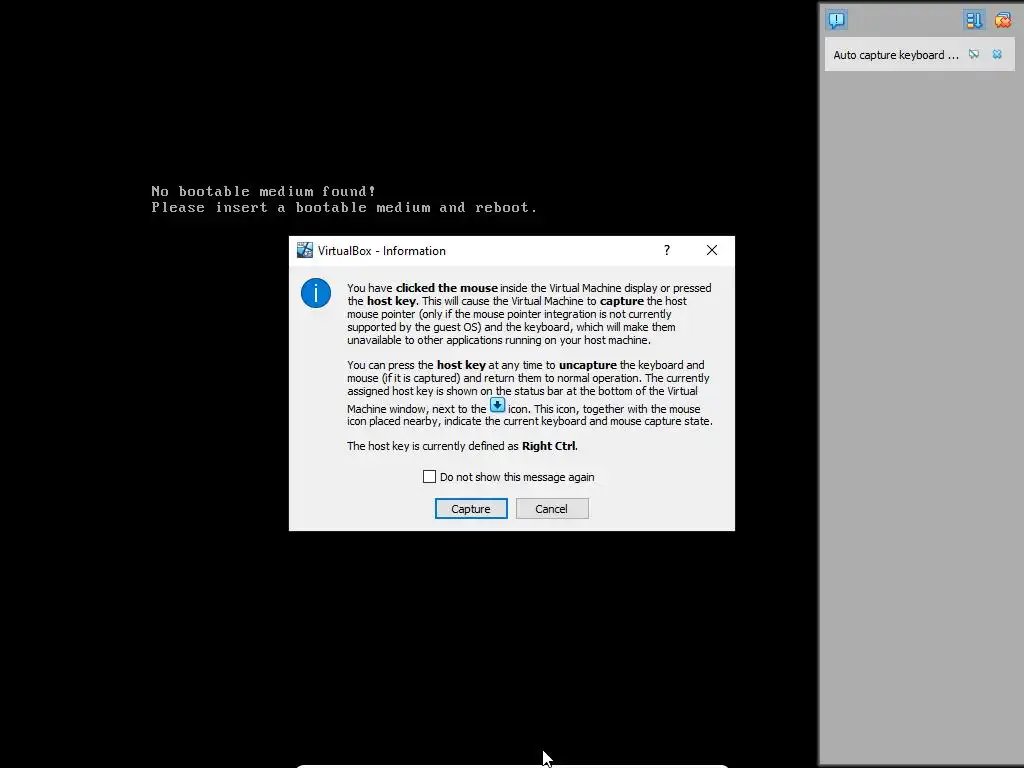Image resolution: width=1024 pixels, height=768 pixels.
Task: Toggle the notification center speech-bubble icon
Action: [x=836, y=20]
